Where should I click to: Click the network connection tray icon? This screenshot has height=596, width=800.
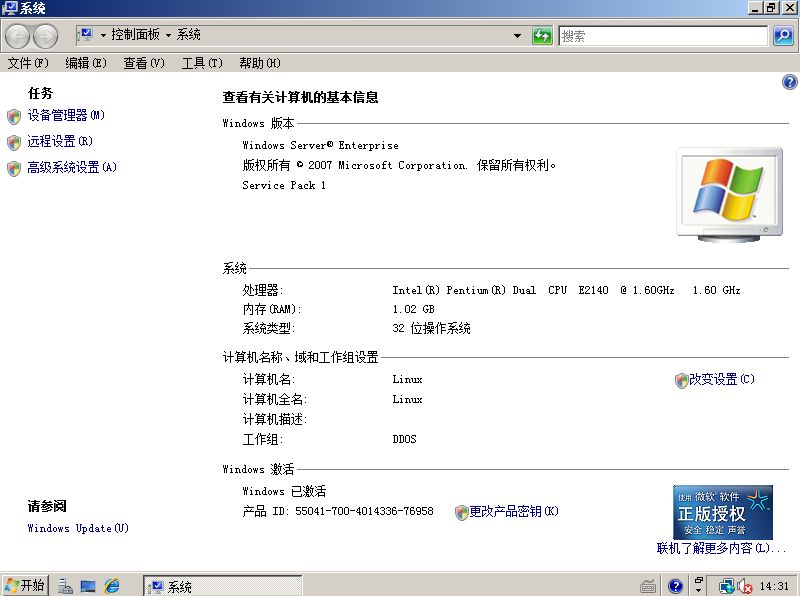(x=727, y=586)
